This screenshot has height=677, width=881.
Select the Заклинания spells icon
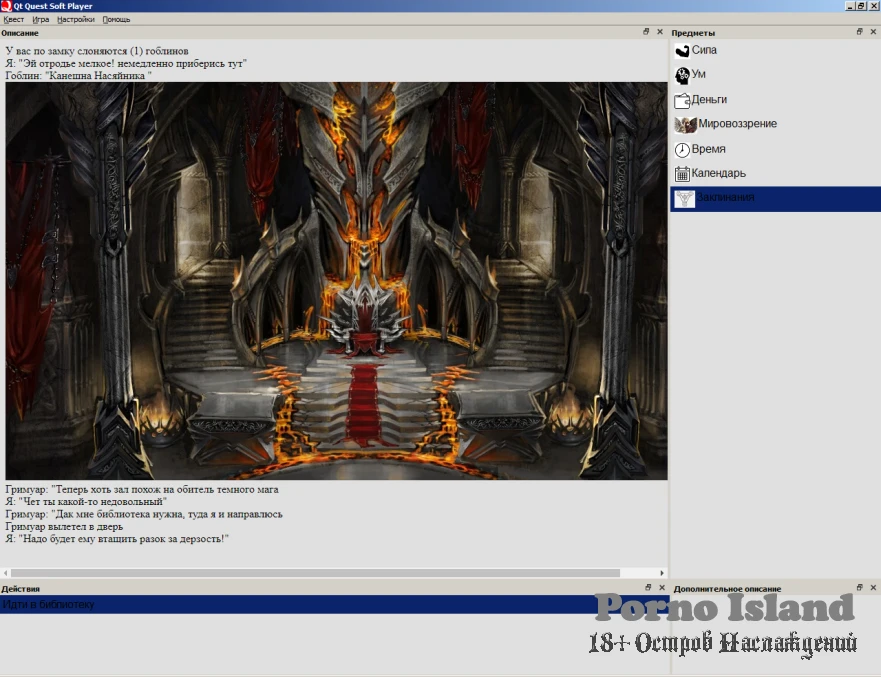684,198
